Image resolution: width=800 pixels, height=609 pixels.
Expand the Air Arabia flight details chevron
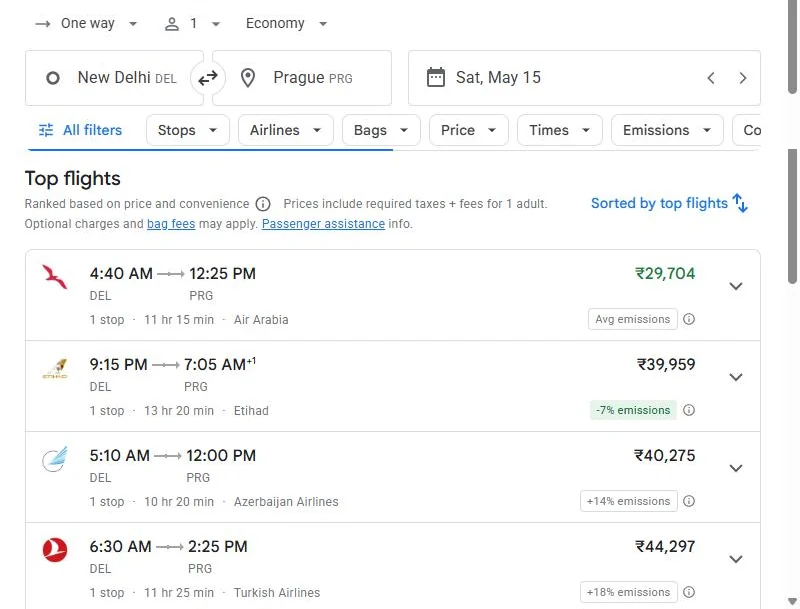tap(736, 286)
